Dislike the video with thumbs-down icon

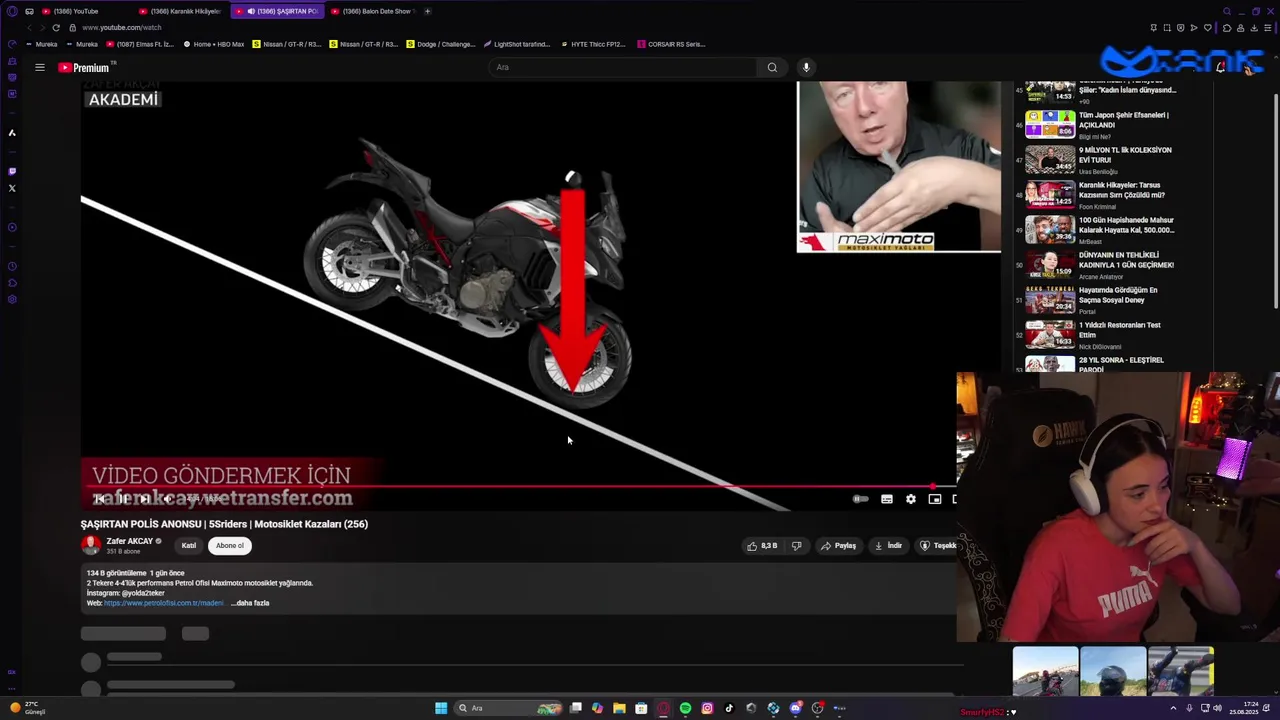coord(797,546)
